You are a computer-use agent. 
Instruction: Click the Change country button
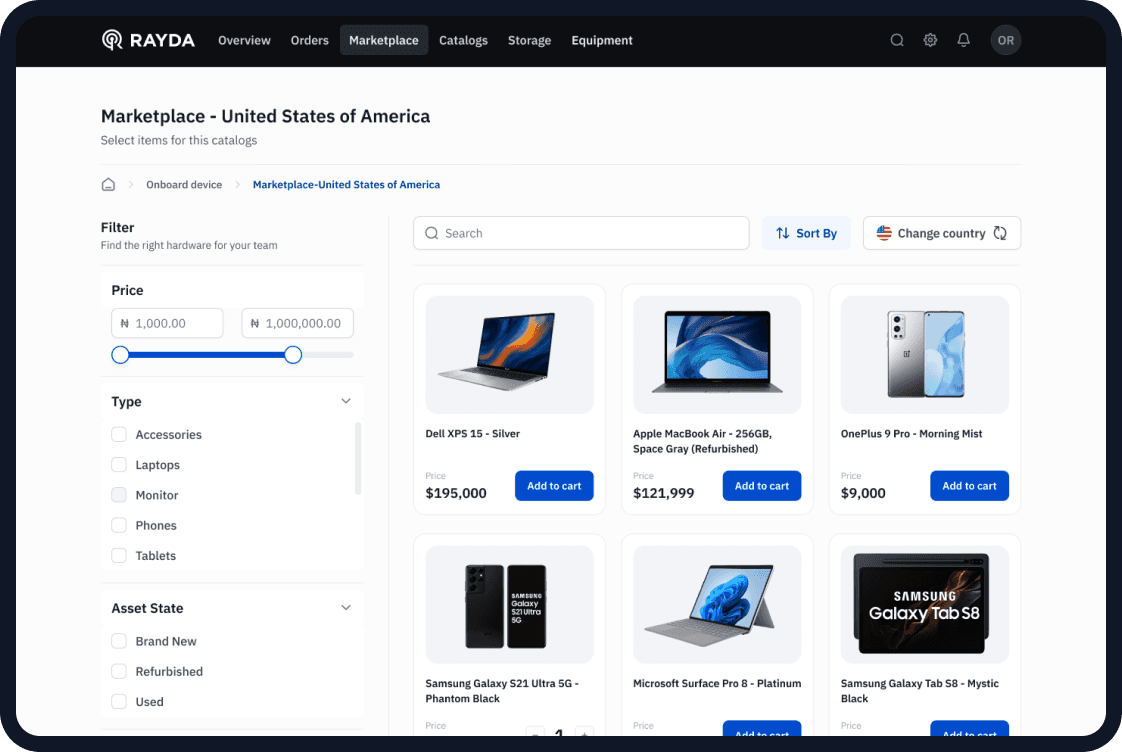(x=942, y=233)
